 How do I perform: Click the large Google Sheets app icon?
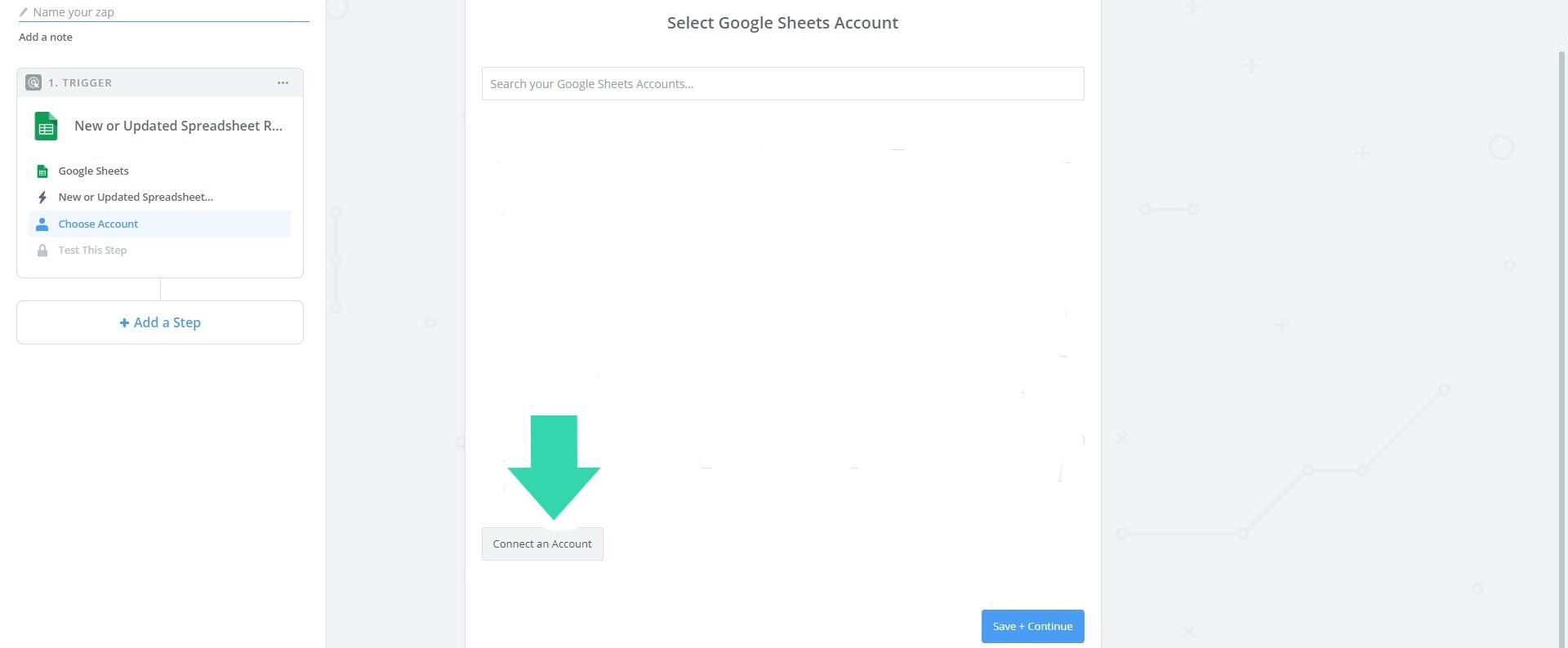pyautogui.click(x=46, y=126)
